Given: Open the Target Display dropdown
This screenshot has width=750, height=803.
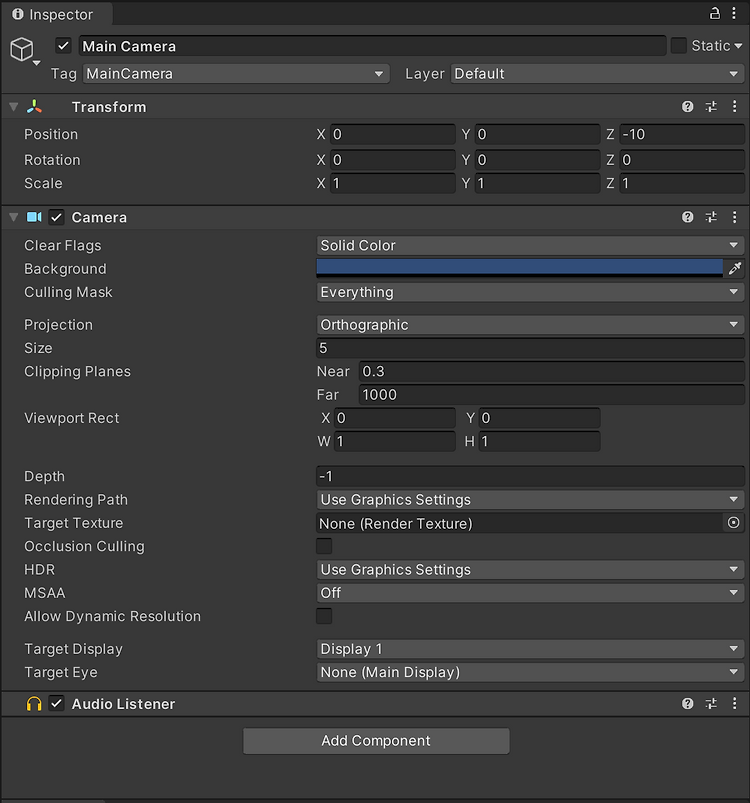Looking at the screenshot, I should 530,649.
